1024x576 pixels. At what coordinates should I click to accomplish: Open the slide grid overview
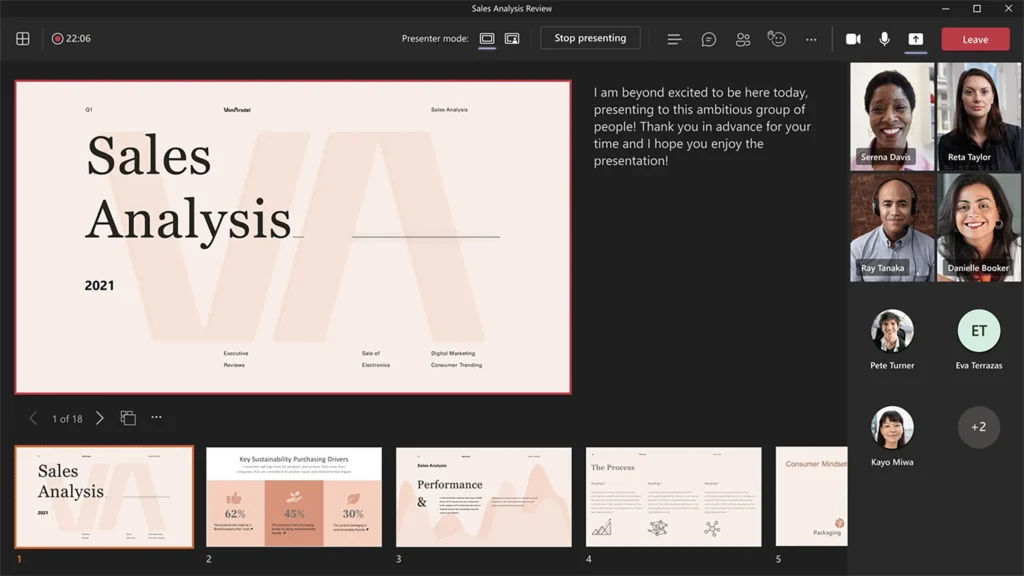pyautogui.click(x=128, y=418)
